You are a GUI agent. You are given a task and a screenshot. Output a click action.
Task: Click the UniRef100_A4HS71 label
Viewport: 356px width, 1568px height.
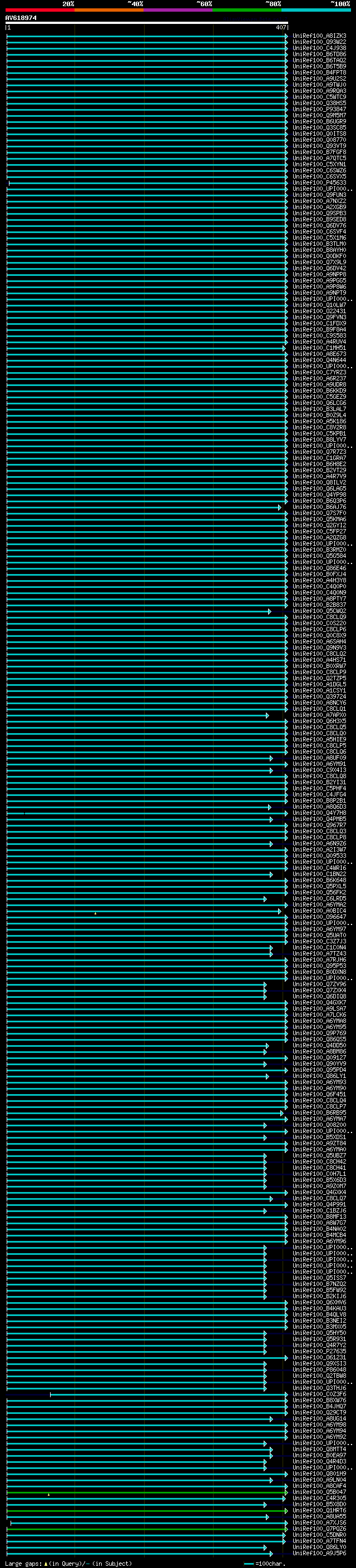319,660
